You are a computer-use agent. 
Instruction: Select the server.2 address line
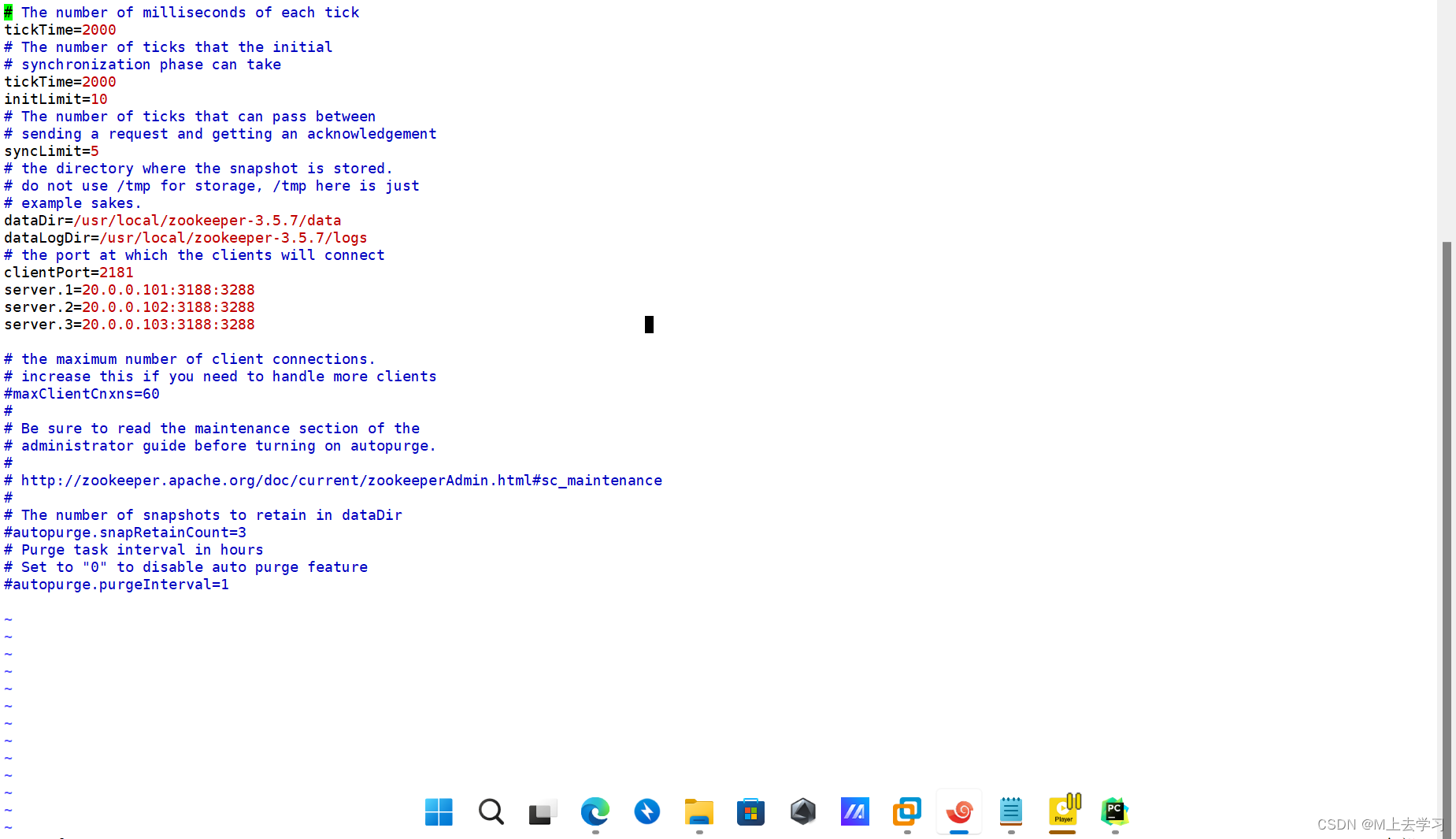129,307
